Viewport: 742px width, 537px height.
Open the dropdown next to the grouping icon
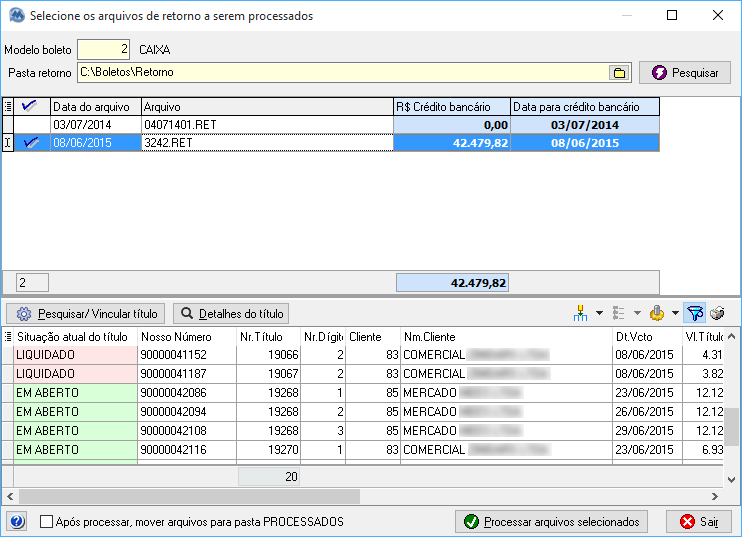(x=599, y=313)
